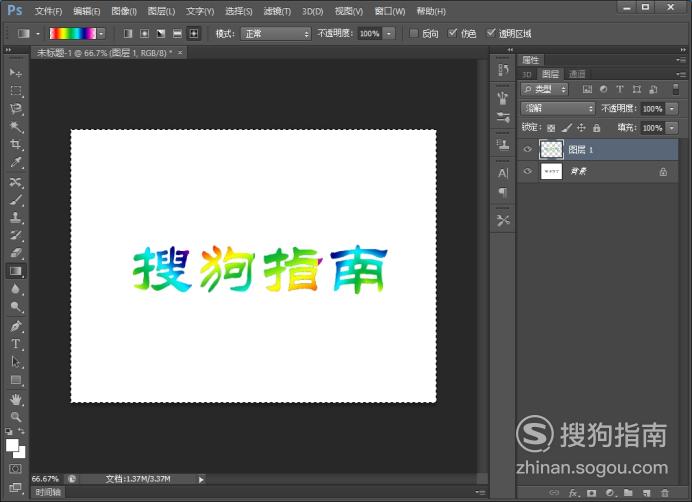Hide the 图层 1 layer
Screen dimensions: 692x502
pos(527,149)
